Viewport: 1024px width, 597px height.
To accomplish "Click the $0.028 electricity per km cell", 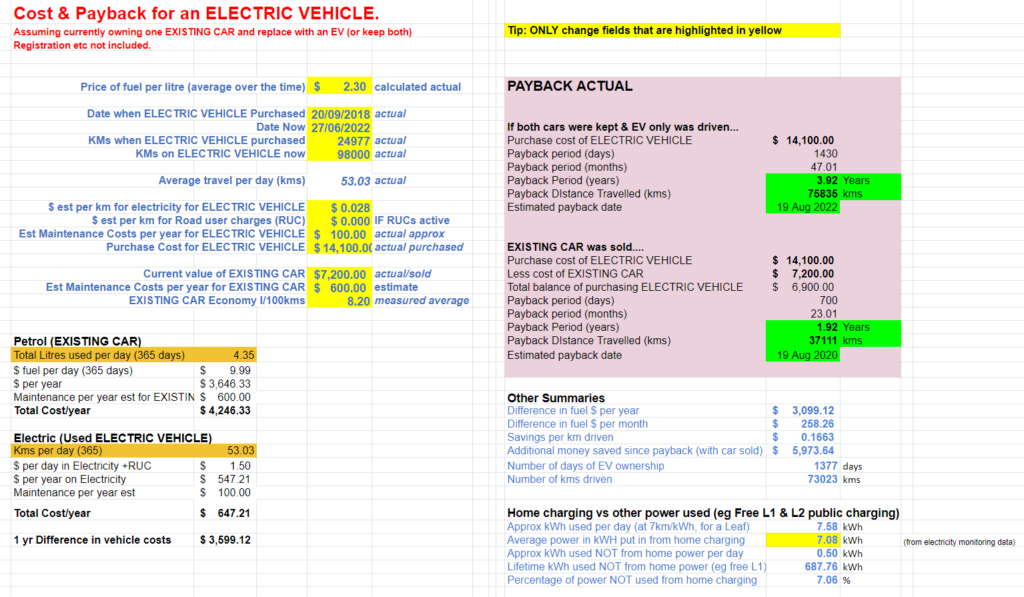I will click(x=340, y=207).
